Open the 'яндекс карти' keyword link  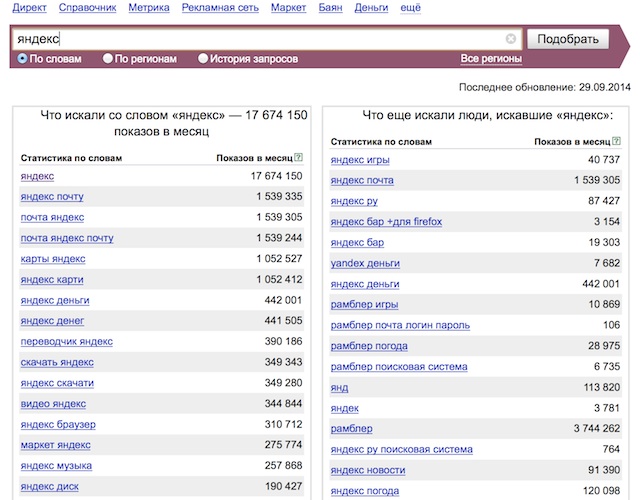click(x=52, y=280)
